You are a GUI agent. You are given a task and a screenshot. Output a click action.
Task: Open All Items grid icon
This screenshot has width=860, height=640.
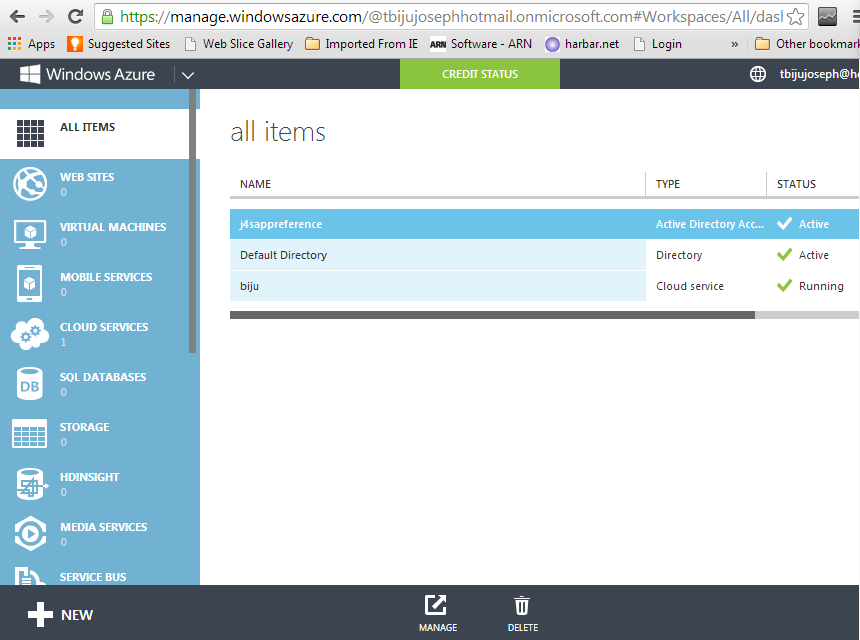click(30, 133)
